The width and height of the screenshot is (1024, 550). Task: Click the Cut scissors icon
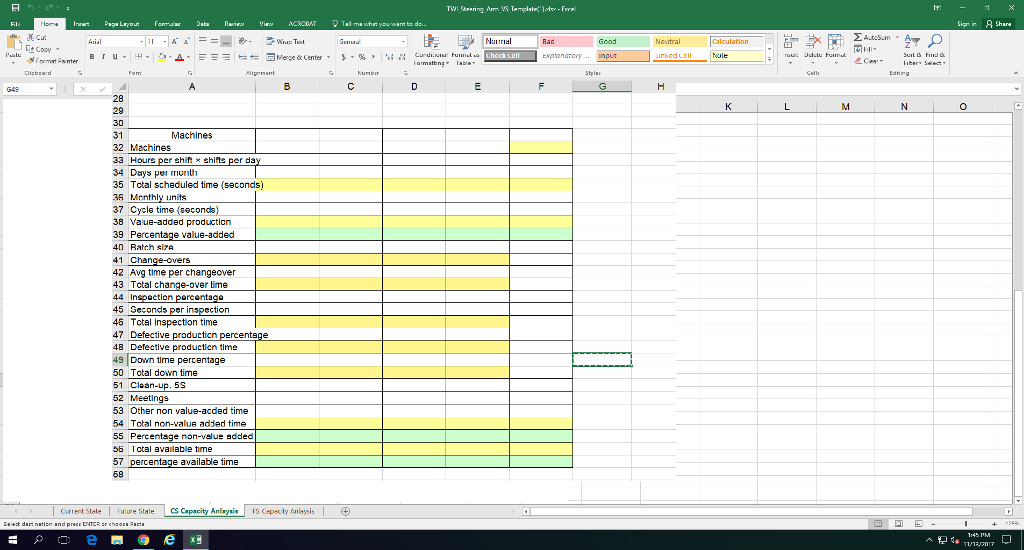click(x=31, y=37)
